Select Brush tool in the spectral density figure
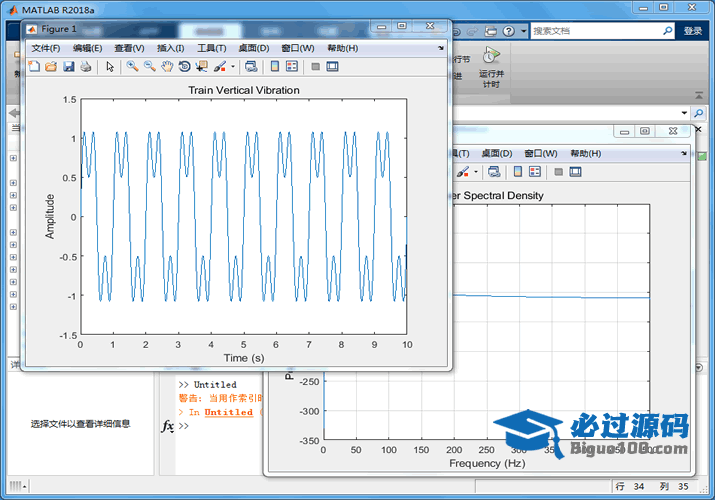The image size is (715, 500). 463,172
